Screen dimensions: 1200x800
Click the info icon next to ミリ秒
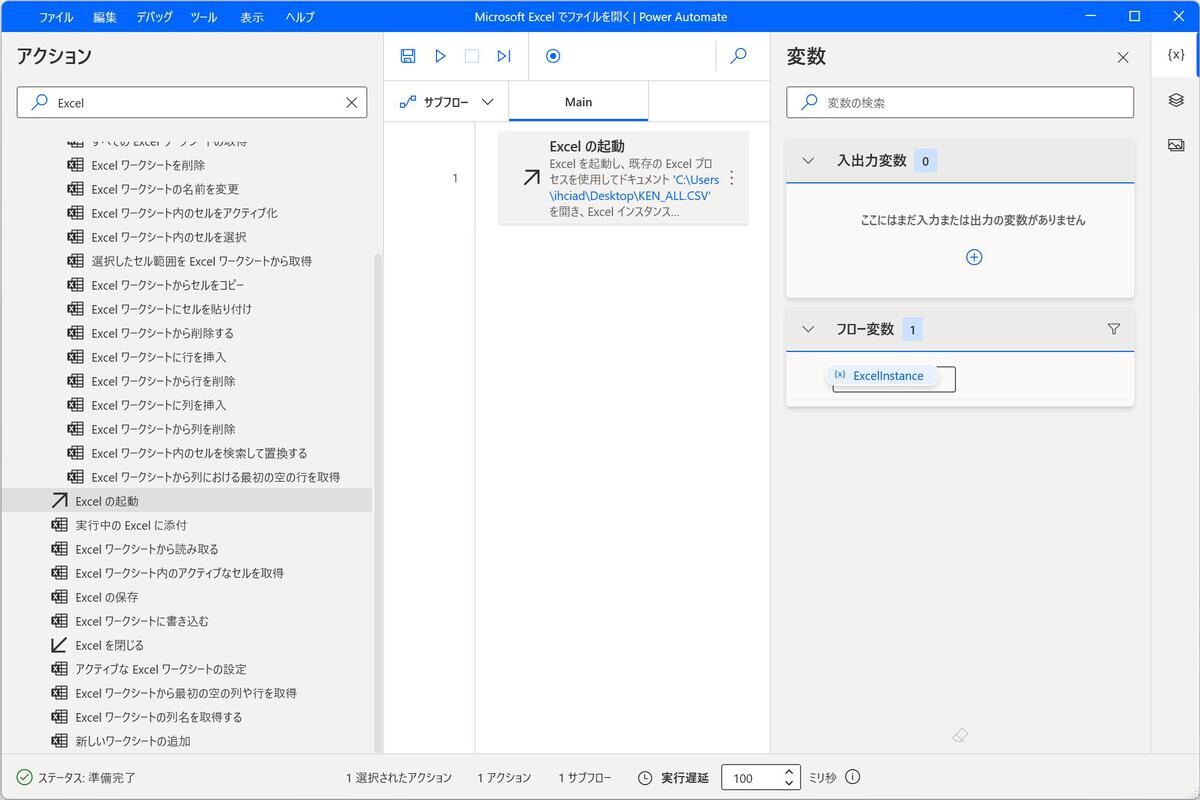tap(853, 777)
